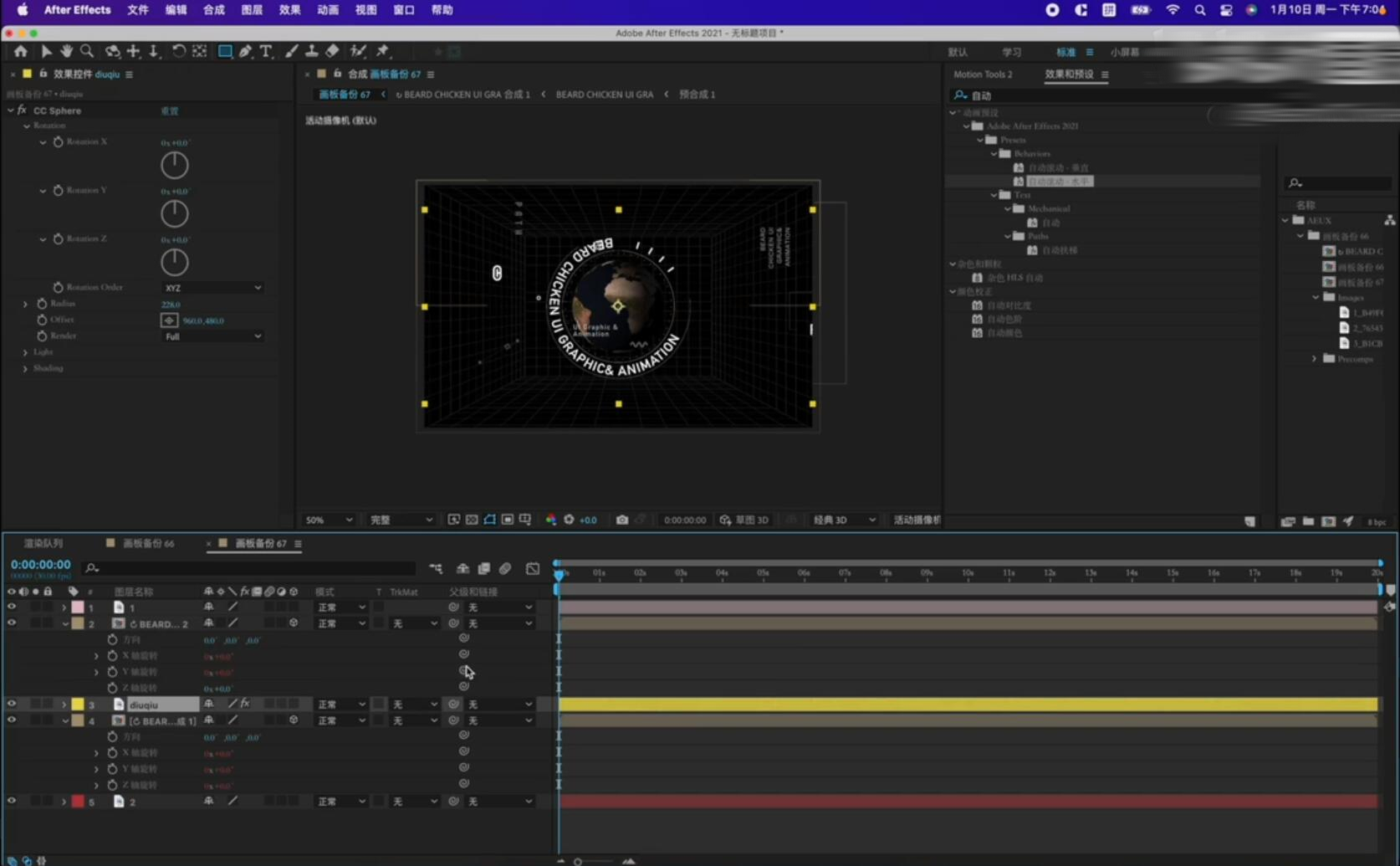Toggle visibility eye of BEARD layer 2
The width and height of the screenshot is (1400, 866).
tap(12, 623)
